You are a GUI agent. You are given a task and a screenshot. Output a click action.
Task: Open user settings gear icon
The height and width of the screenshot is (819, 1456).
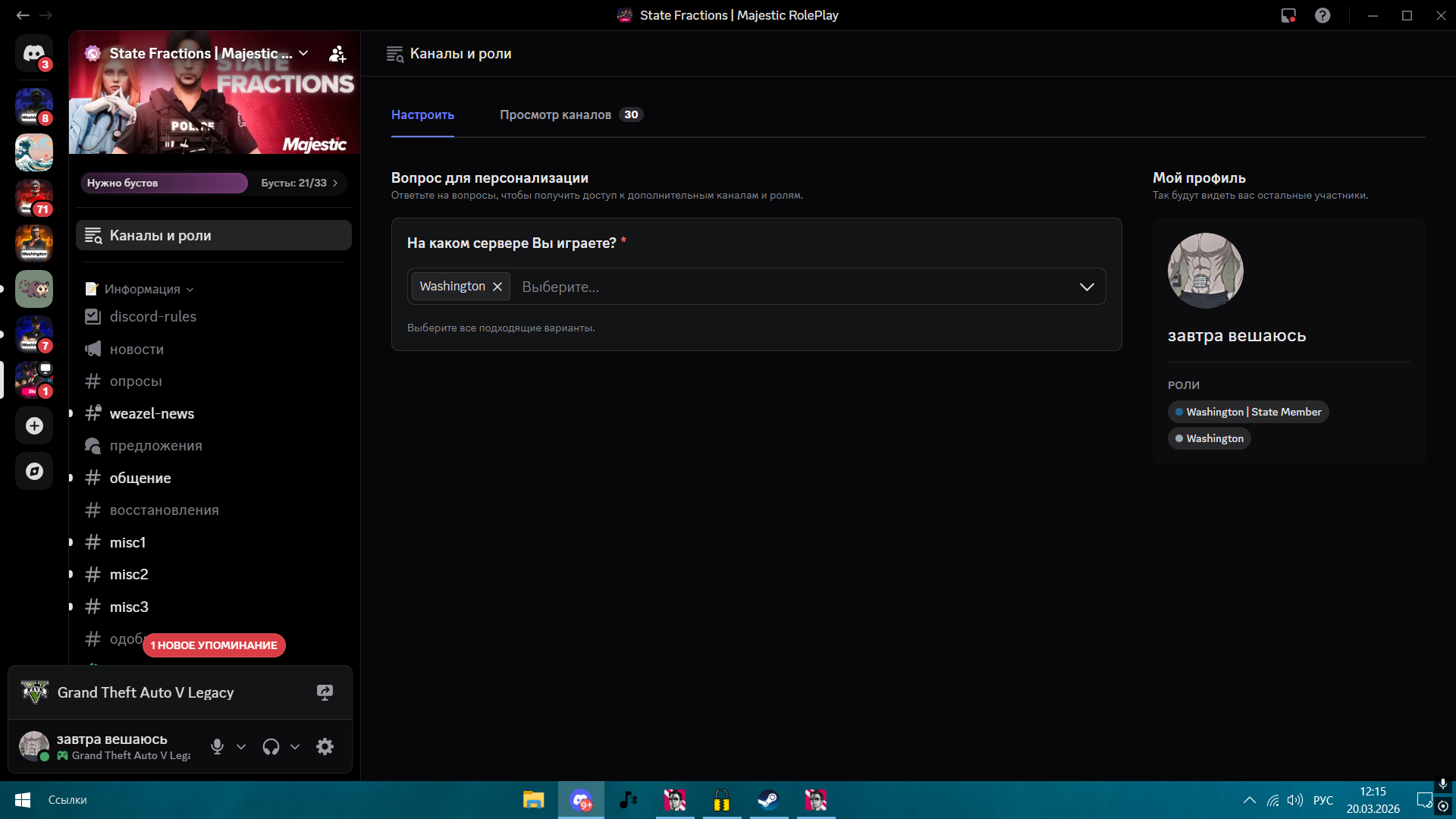point(325,746)
